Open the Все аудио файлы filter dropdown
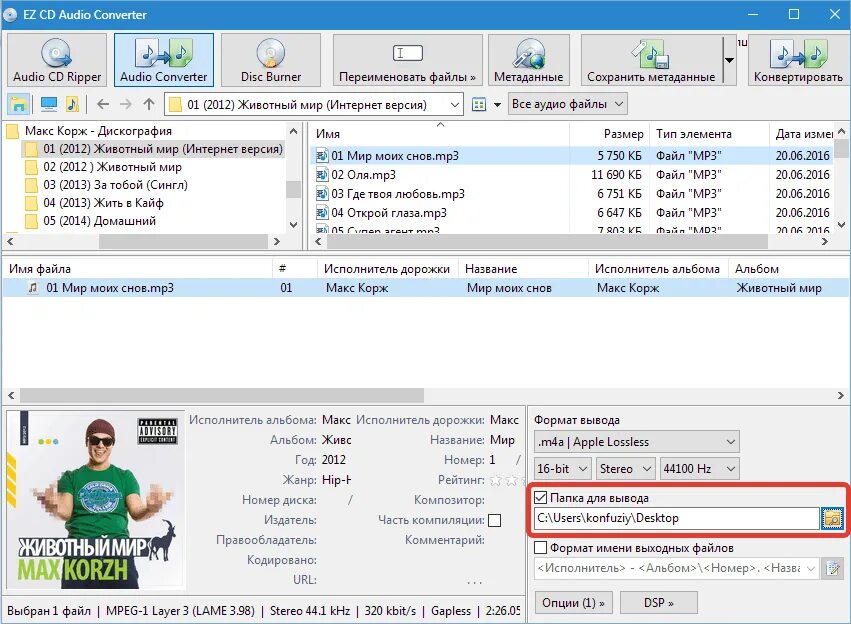 [568, 104]
